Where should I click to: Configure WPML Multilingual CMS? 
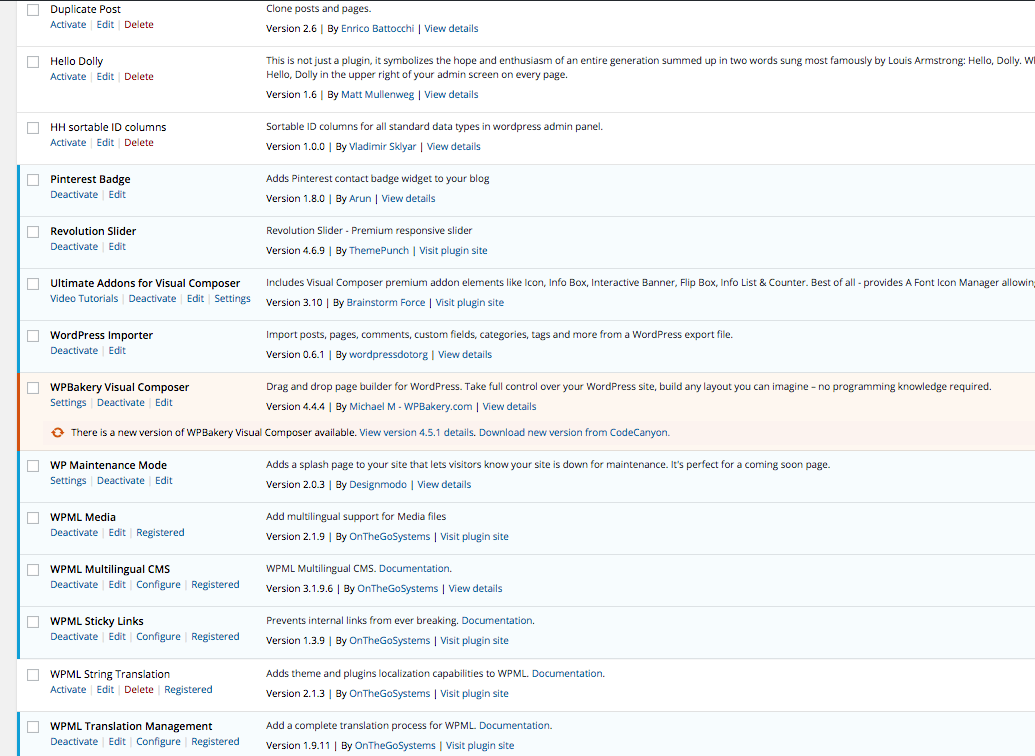(158, 585)
